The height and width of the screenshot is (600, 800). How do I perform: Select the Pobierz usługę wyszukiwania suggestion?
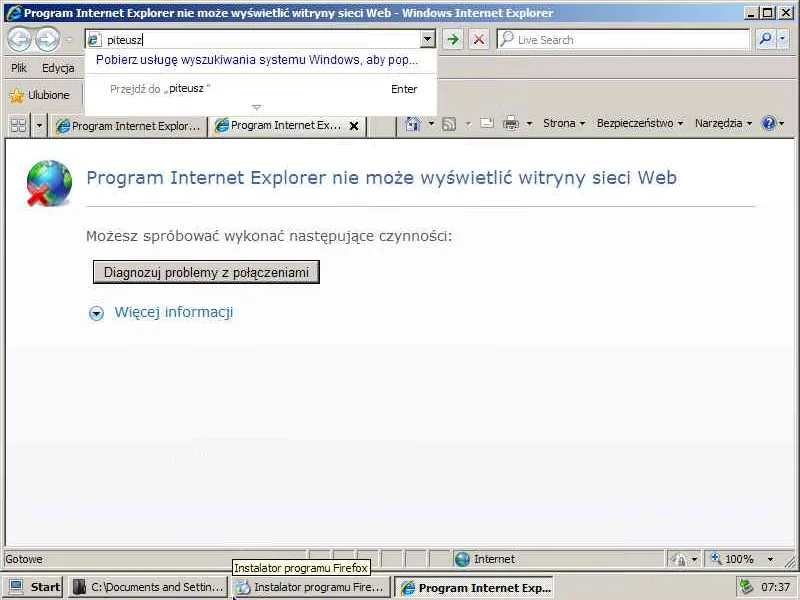click(257, 60)
